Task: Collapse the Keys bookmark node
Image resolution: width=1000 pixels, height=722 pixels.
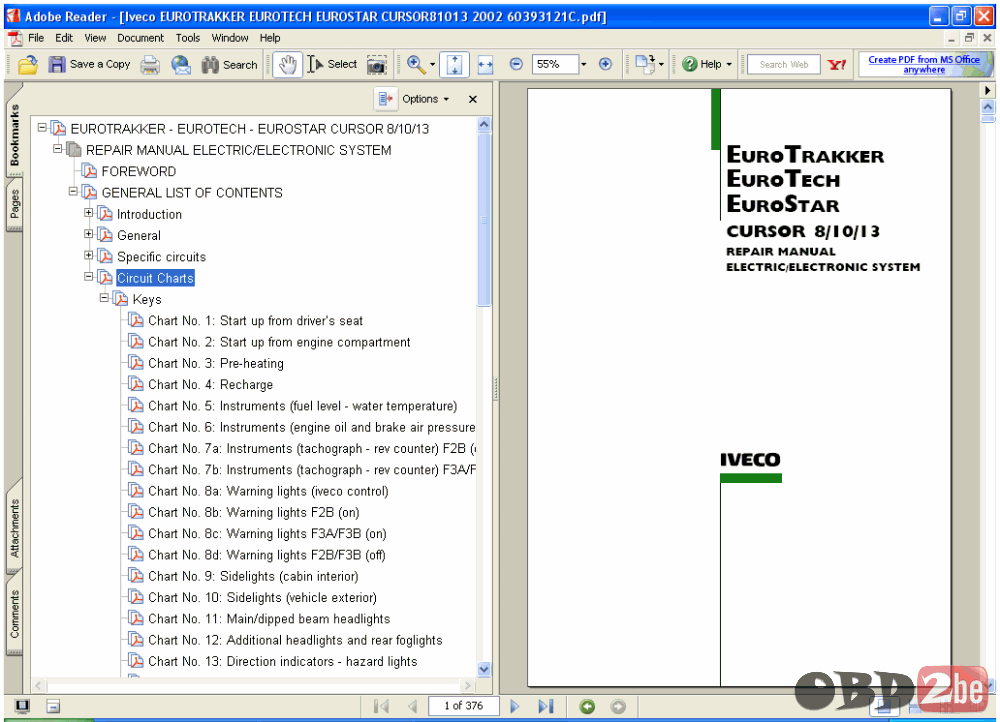Action: [x=105, y=298]
